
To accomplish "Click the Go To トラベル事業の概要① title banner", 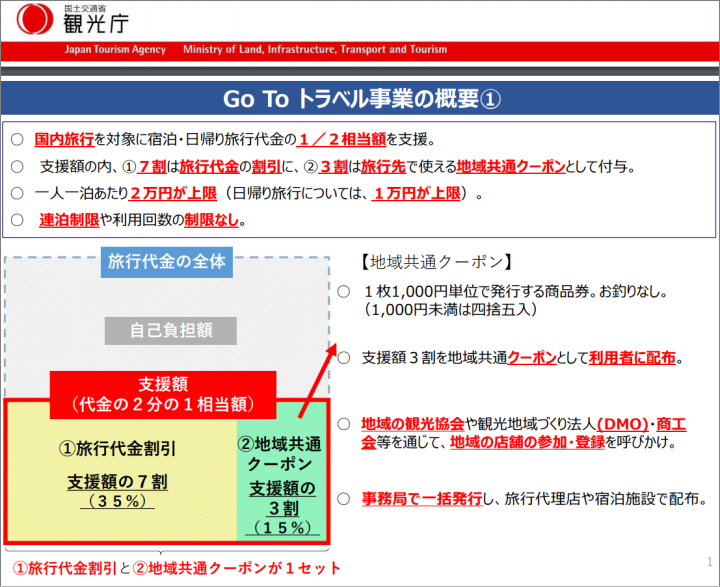I will pos(360,99).
